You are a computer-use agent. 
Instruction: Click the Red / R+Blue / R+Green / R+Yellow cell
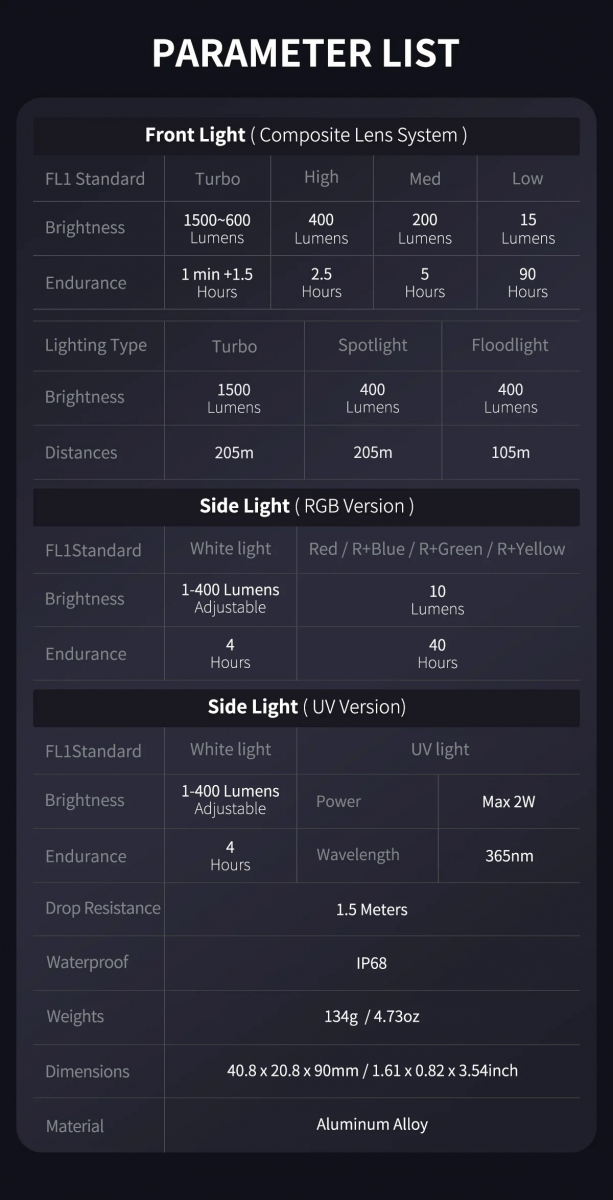[437, 549]
